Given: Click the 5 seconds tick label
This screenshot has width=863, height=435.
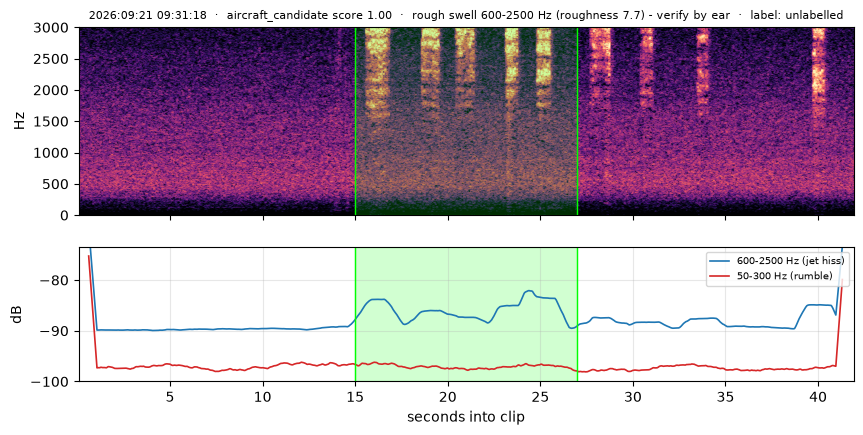Looking at the screenshot, I should point(170,396).
